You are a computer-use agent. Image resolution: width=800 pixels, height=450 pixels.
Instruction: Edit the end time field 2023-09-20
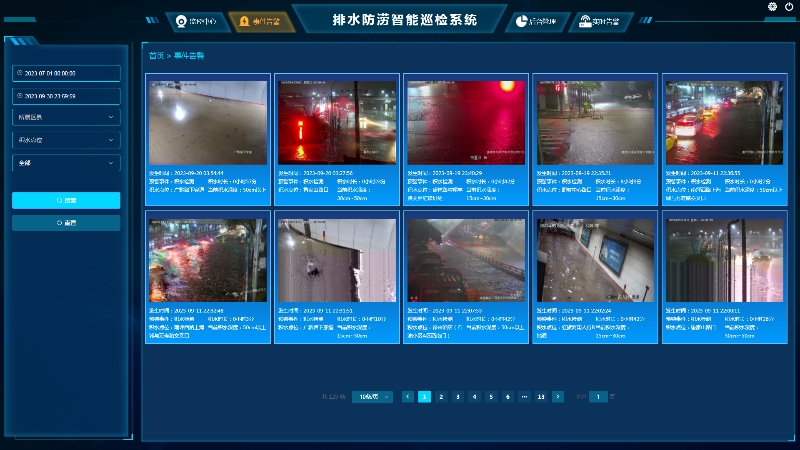[66, 96]
